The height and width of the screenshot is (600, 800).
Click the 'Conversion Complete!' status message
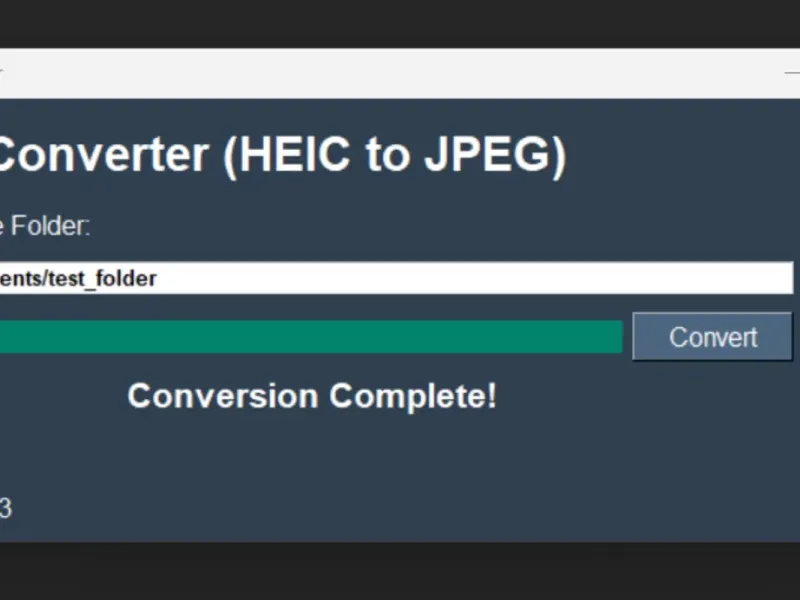point(312,396)
